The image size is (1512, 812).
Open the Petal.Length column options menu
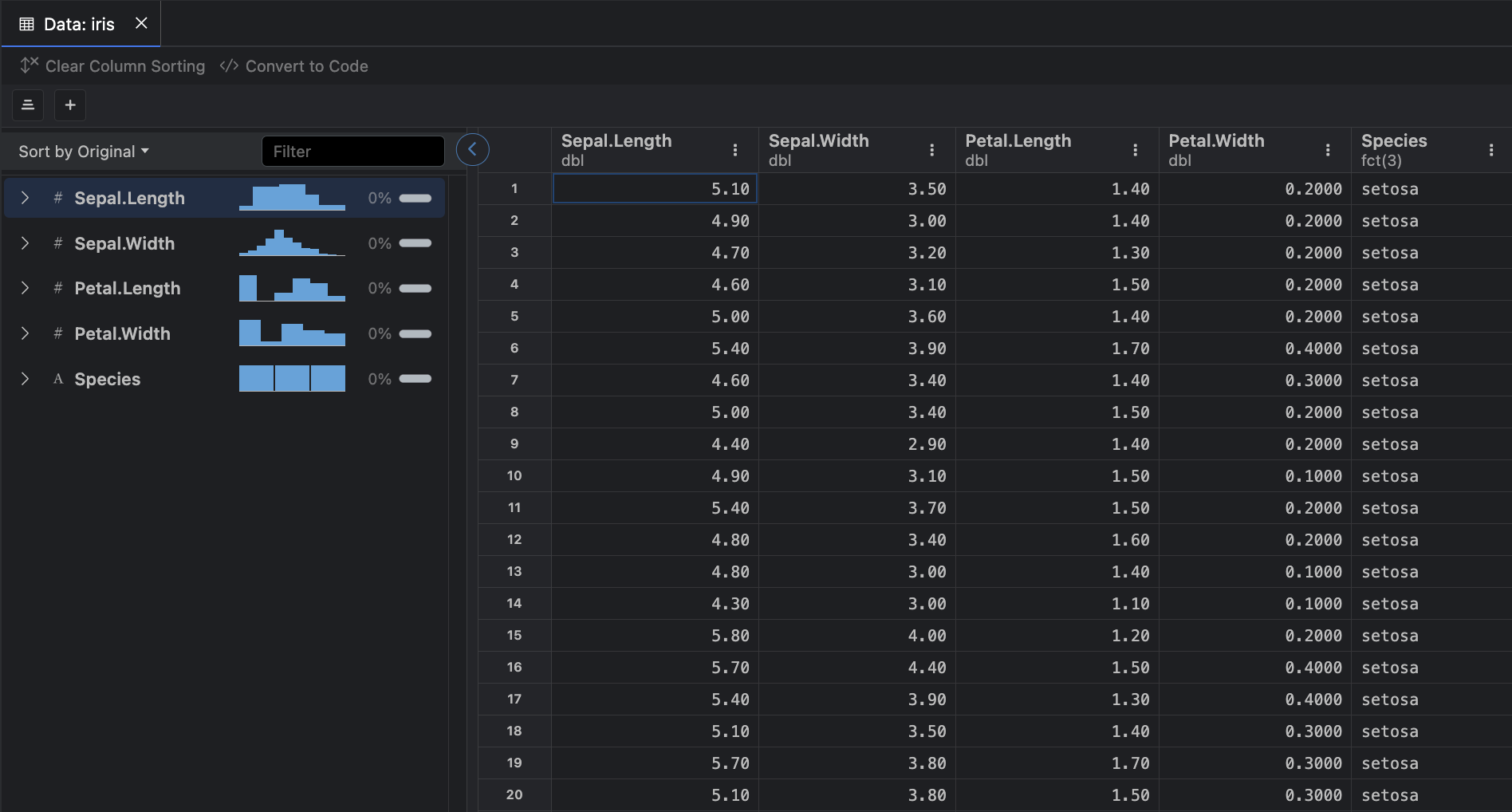(x=1135, y=150)
